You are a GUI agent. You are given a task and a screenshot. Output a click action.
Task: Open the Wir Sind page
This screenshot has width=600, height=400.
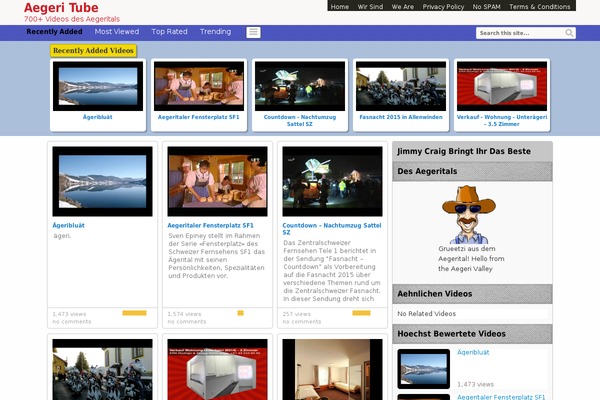point(370,7)
